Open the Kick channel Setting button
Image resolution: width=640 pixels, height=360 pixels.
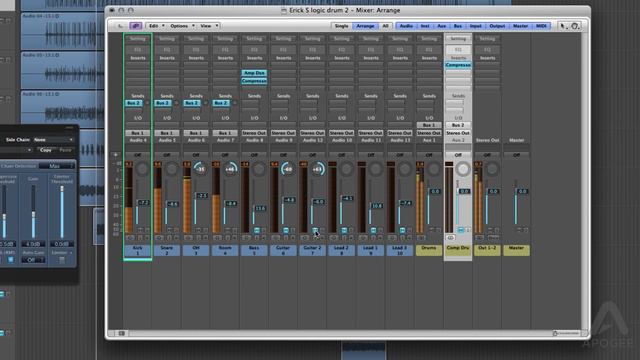click(x=138, y=39)
